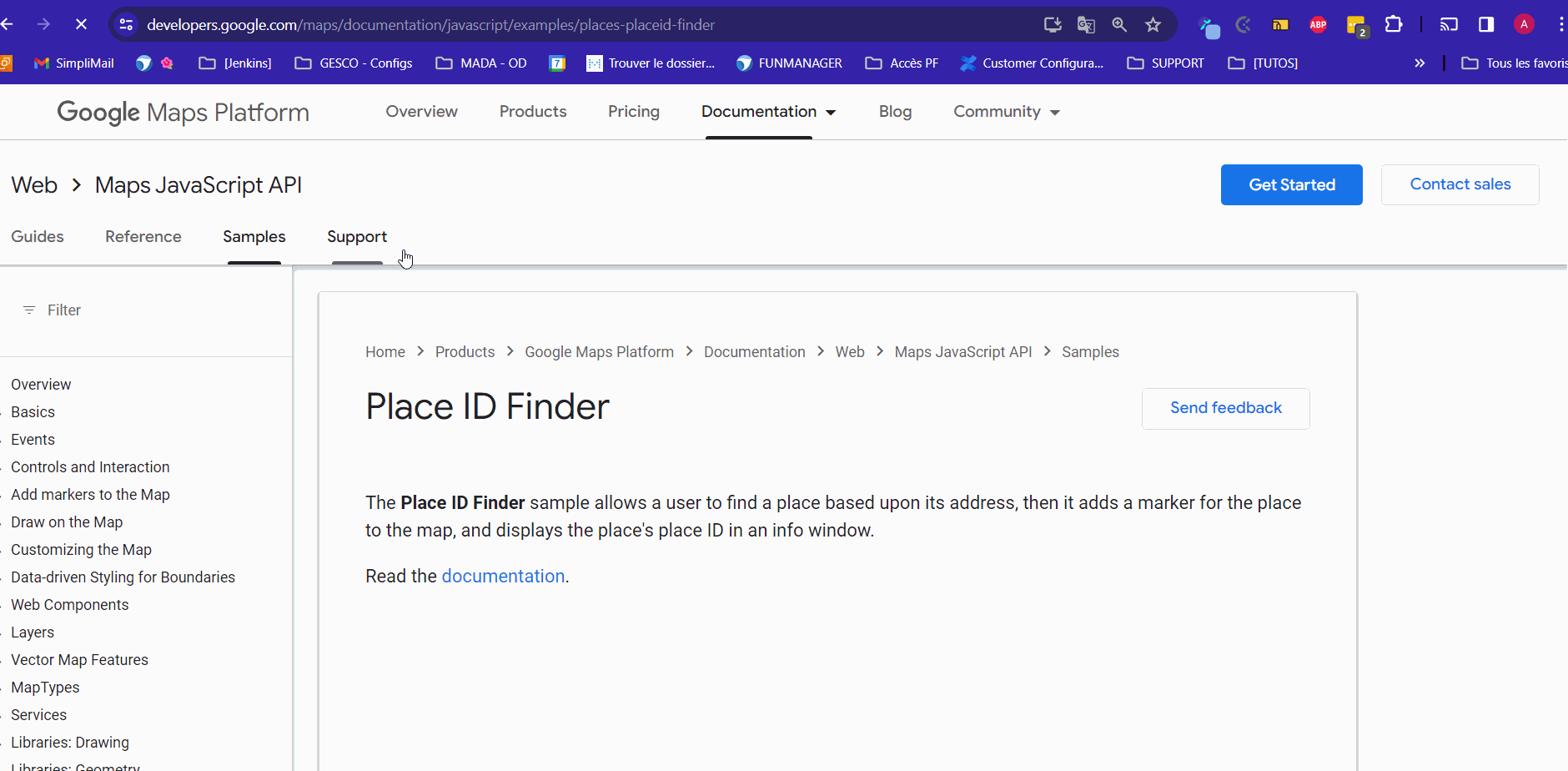The image size is (1568, 771).
Task: Open the documentation hyperlink
Action: point(503,577)
